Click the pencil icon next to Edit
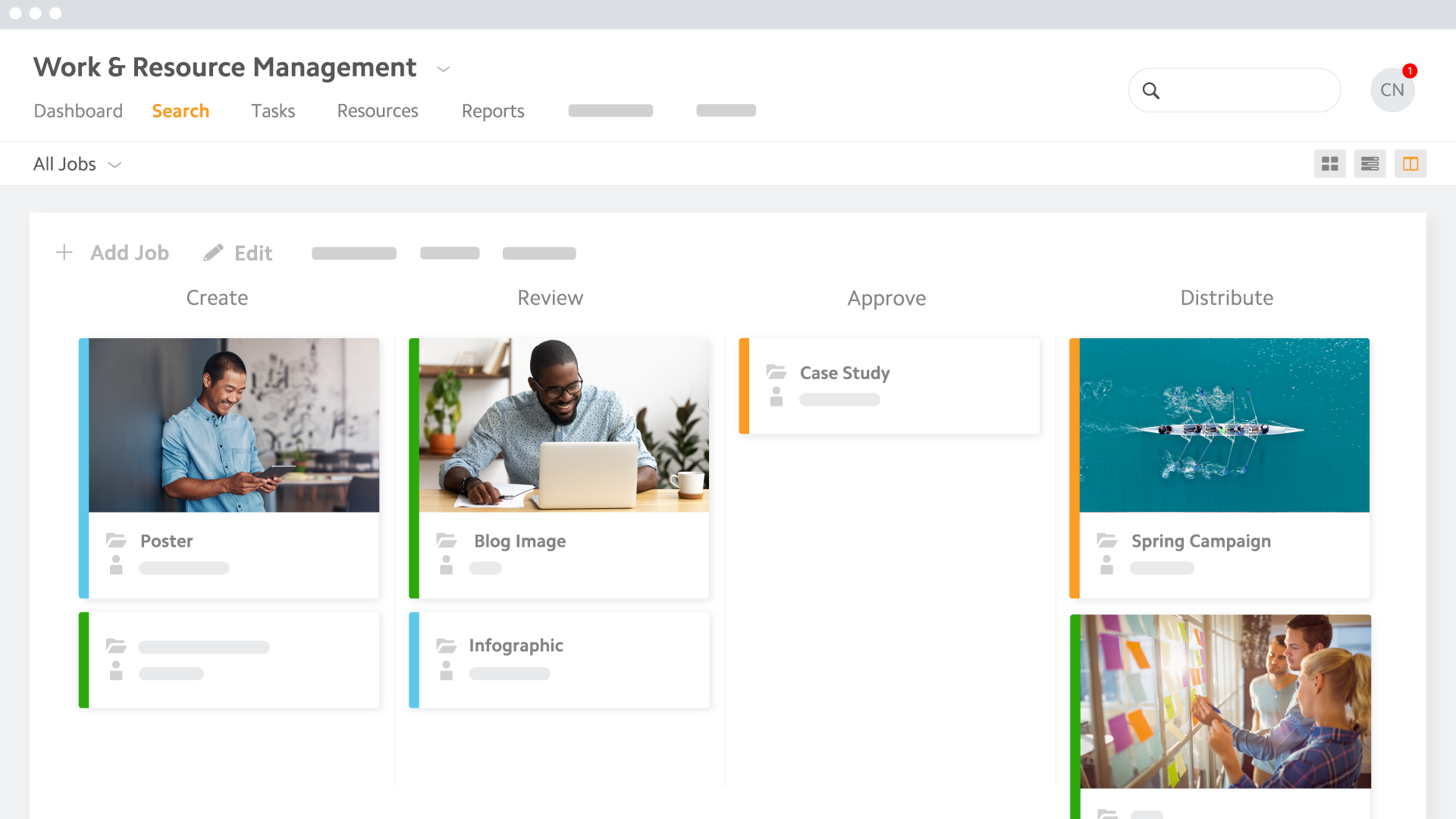This screenshot has width=1456, height=819. click(212, 253)
